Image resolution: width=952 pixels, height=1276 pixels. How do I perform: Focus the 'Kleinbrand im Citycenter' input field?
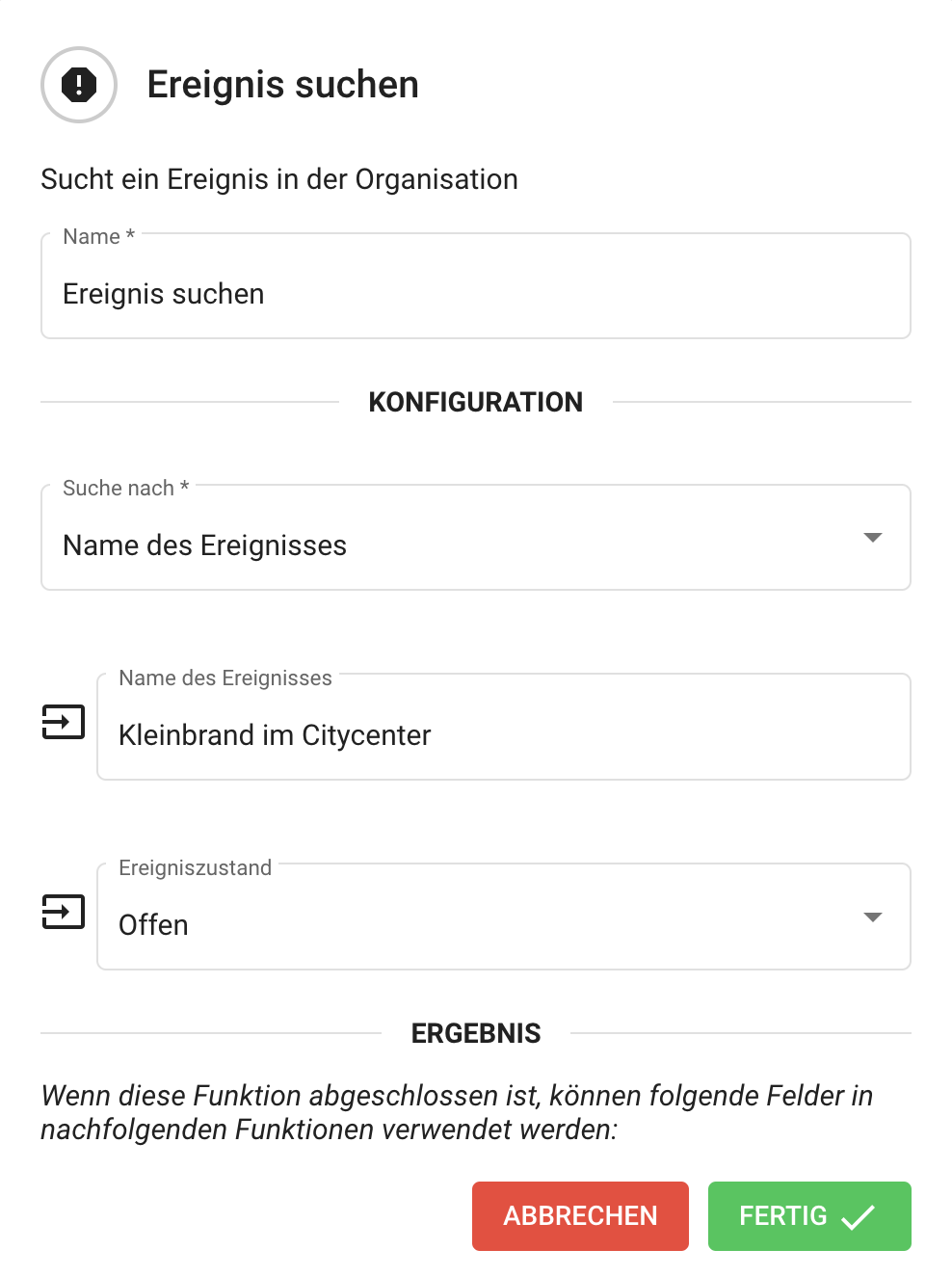(503, 735)
